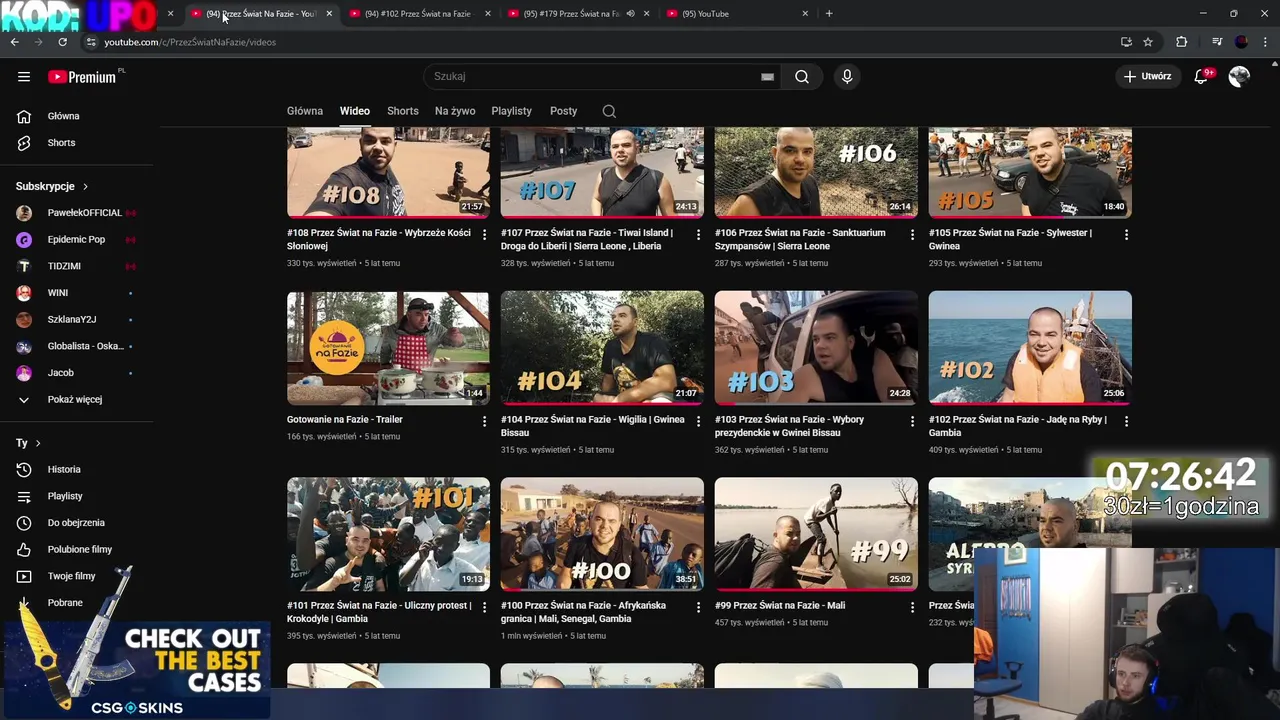Screen dimensions: 1280x720
Task: Switch to Główna channel tab
Action: (x=305, y=111)
